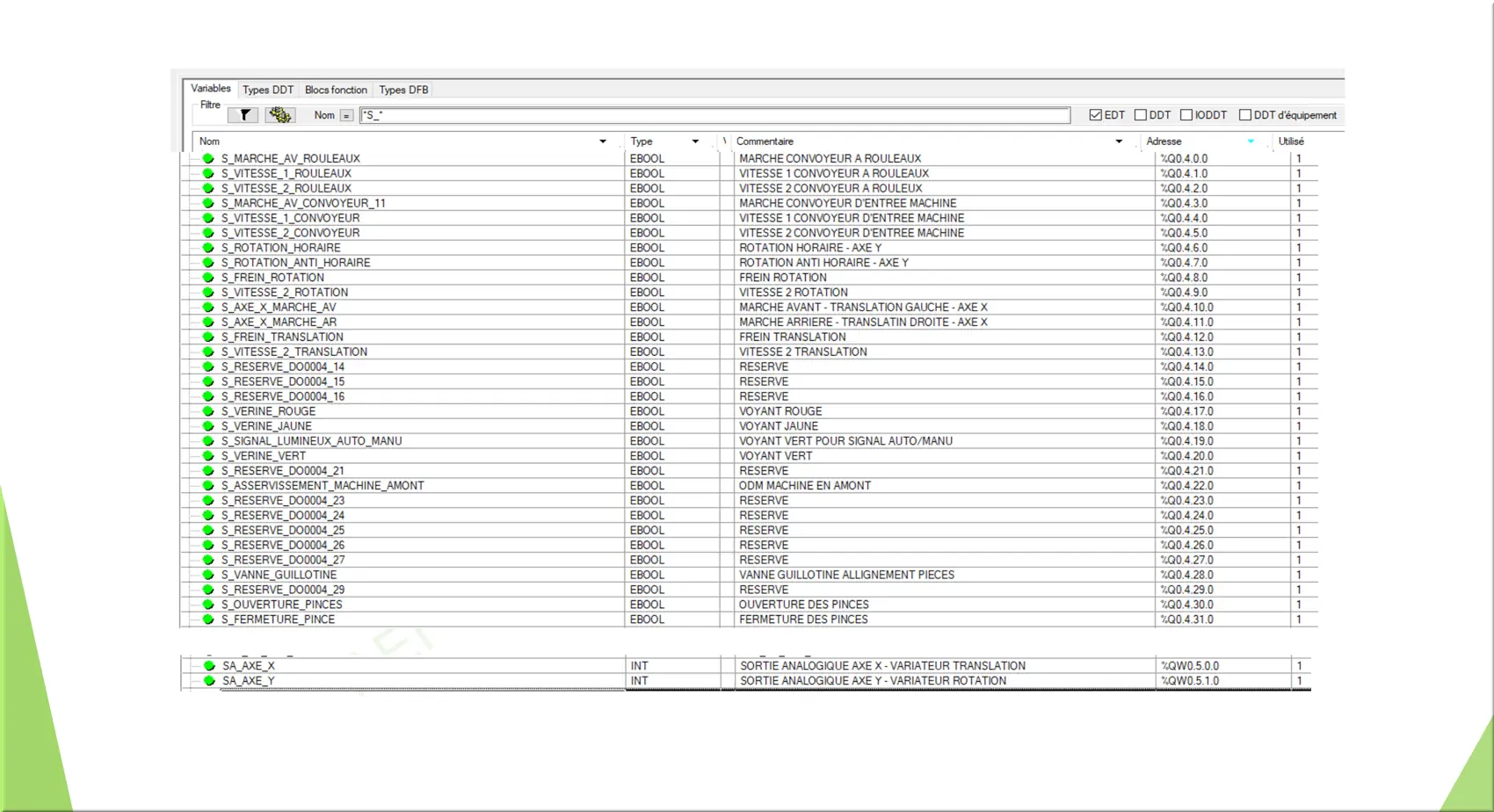
Task: Click green icon of S_MARCHE_AV_ROULEAUX
Action: click(x=208, y=159)
